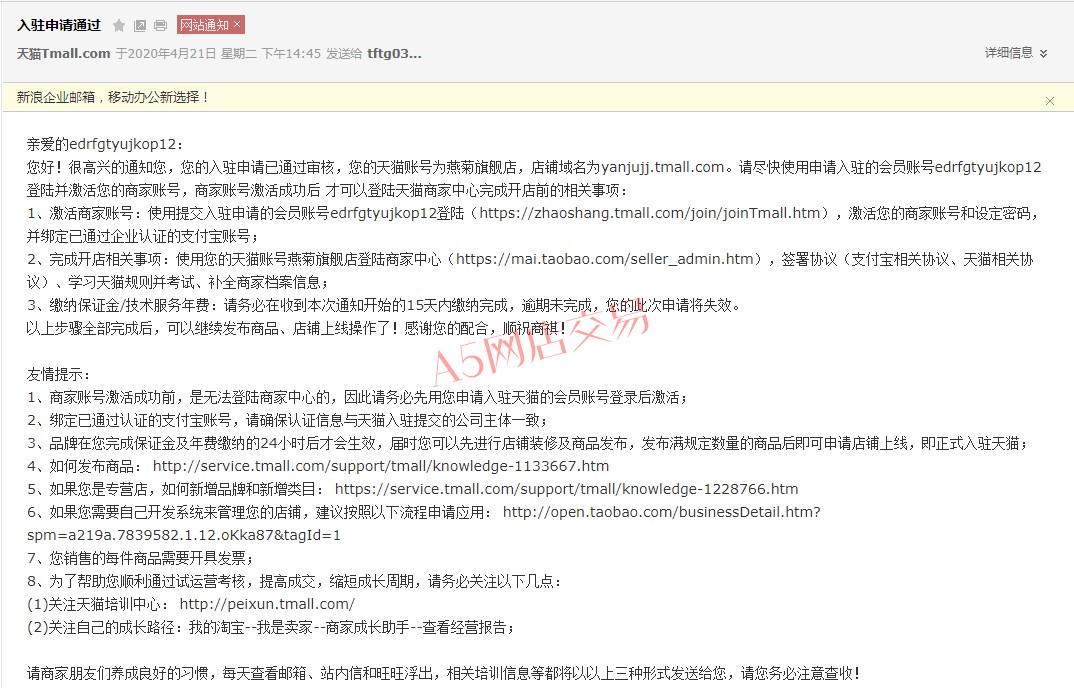Image resolution: width=1074 pixels, height=688 pixels.
Task: Open peixun.tmall.com training link
Action: (x=267, y=604)
